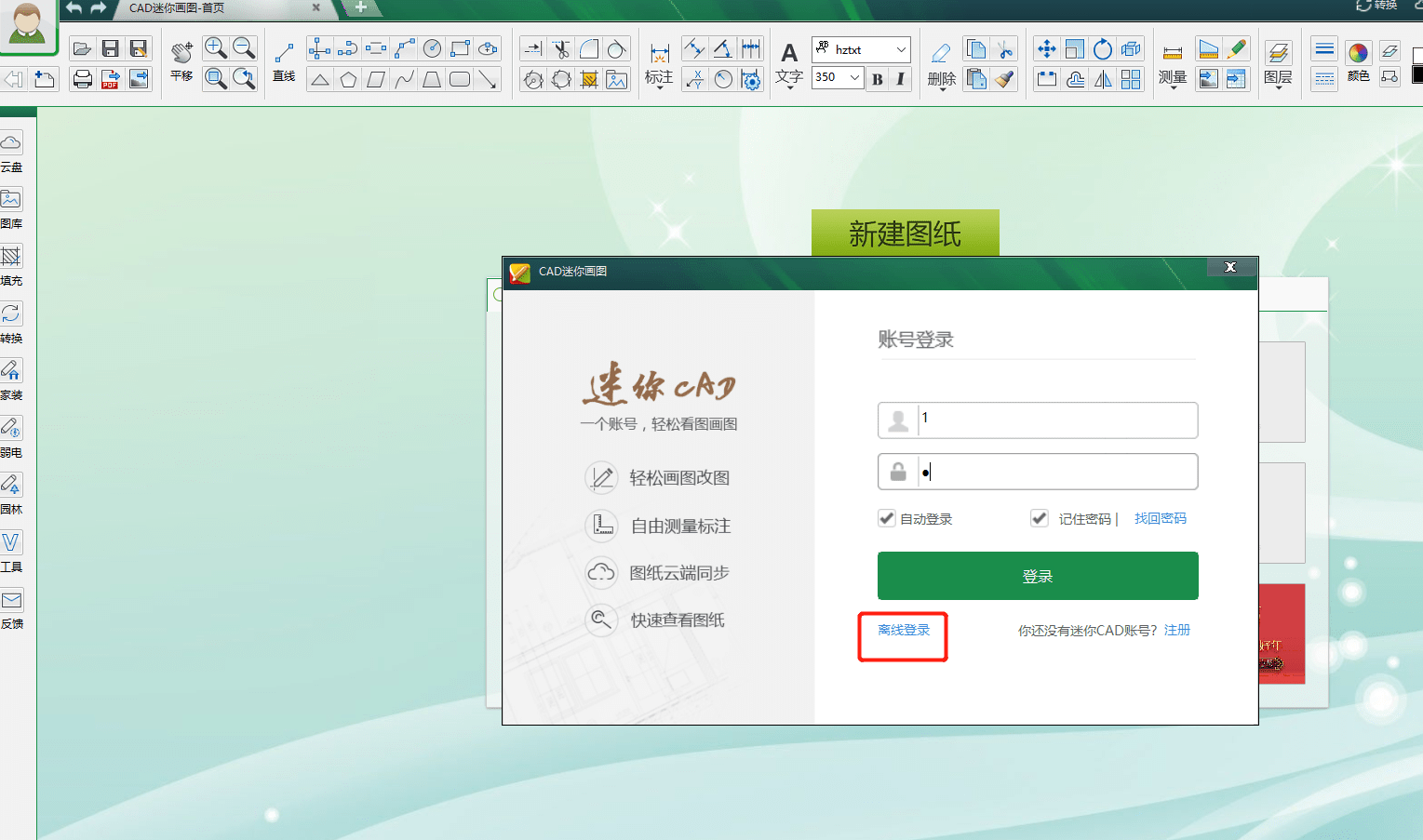The image size is (1423, 840).
Task: Click the green 登录 login button
Action: coord(1038,576)
